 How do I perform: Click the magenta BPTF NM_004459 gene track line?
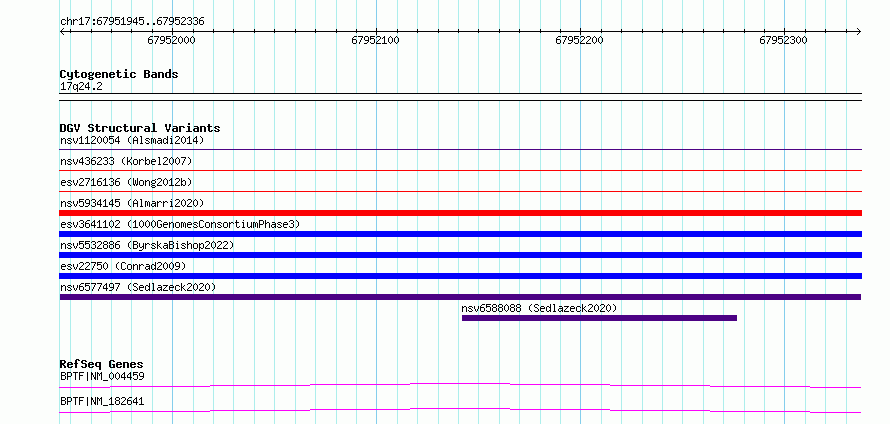click(x=460, y=385)
